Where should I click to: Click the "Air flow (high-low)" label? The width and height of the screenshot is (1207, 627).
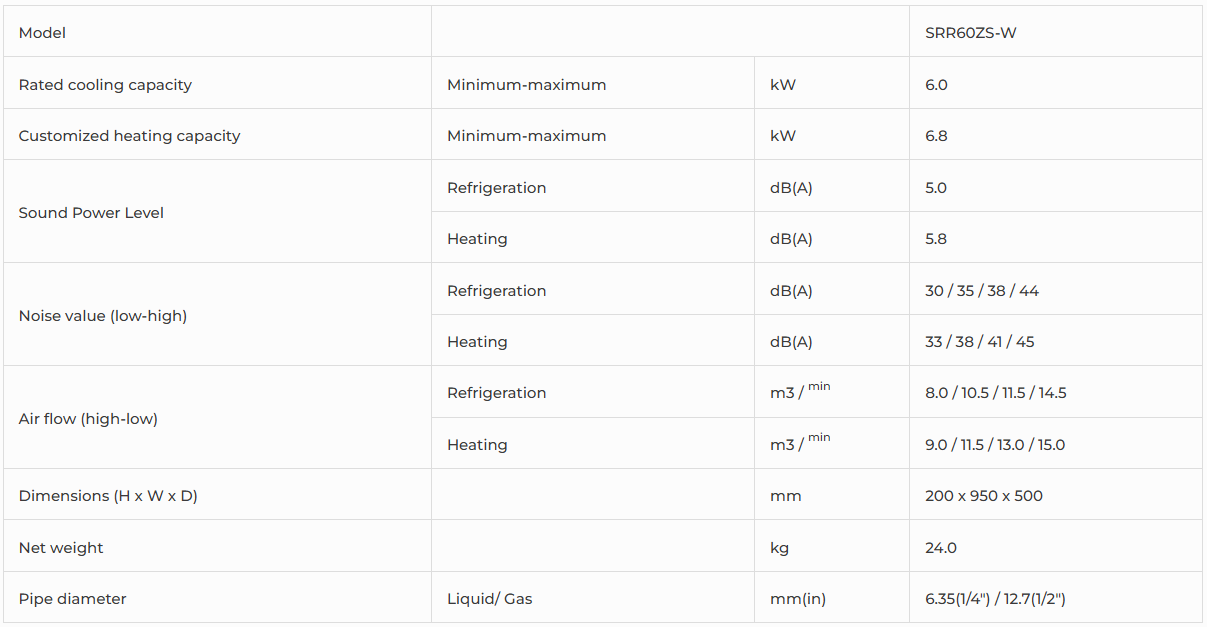pyautogui.click(x=88, y=419)
